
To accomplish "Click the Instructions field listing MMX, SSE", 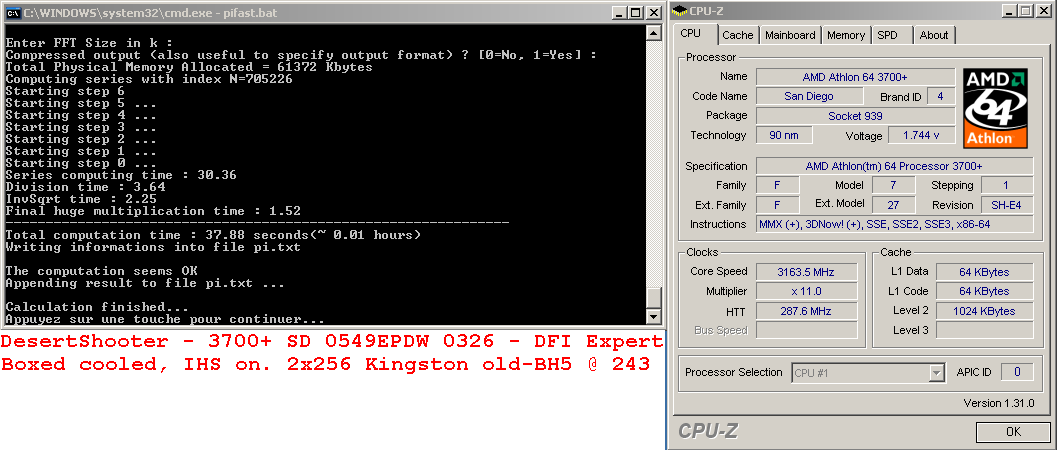I will pos(894,224).
